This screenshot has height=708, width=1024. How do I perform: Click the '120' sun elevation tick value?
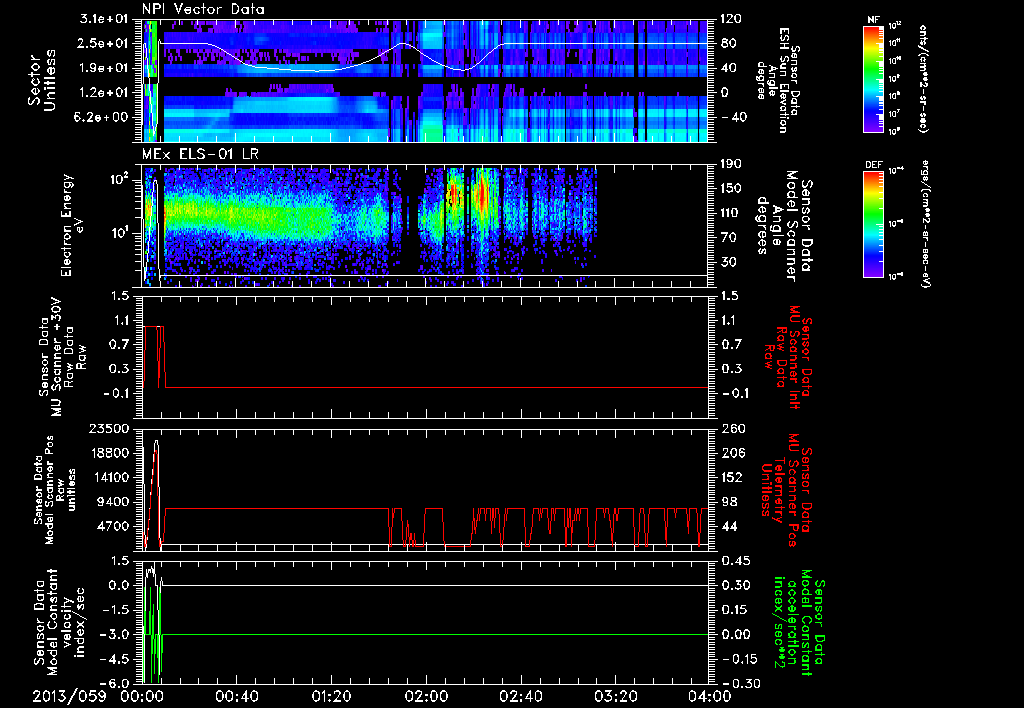pyautogui.click(x=731, y=19)
